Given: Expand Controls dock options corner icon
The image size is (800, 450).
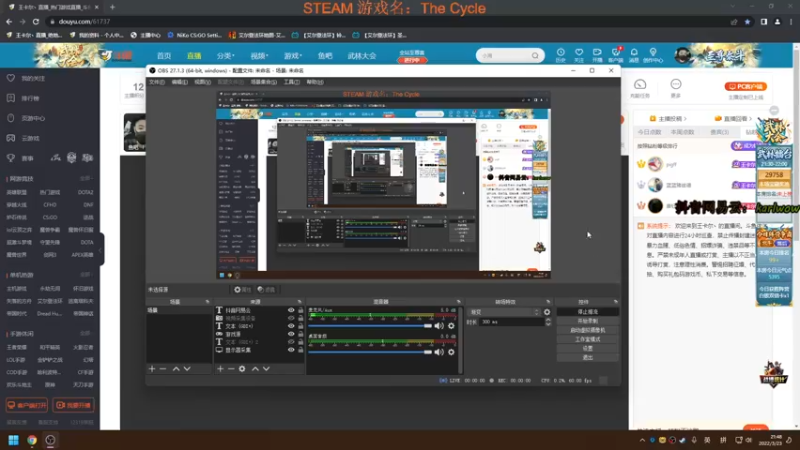Looking at the screenshot, I should (x=616, y=302).
